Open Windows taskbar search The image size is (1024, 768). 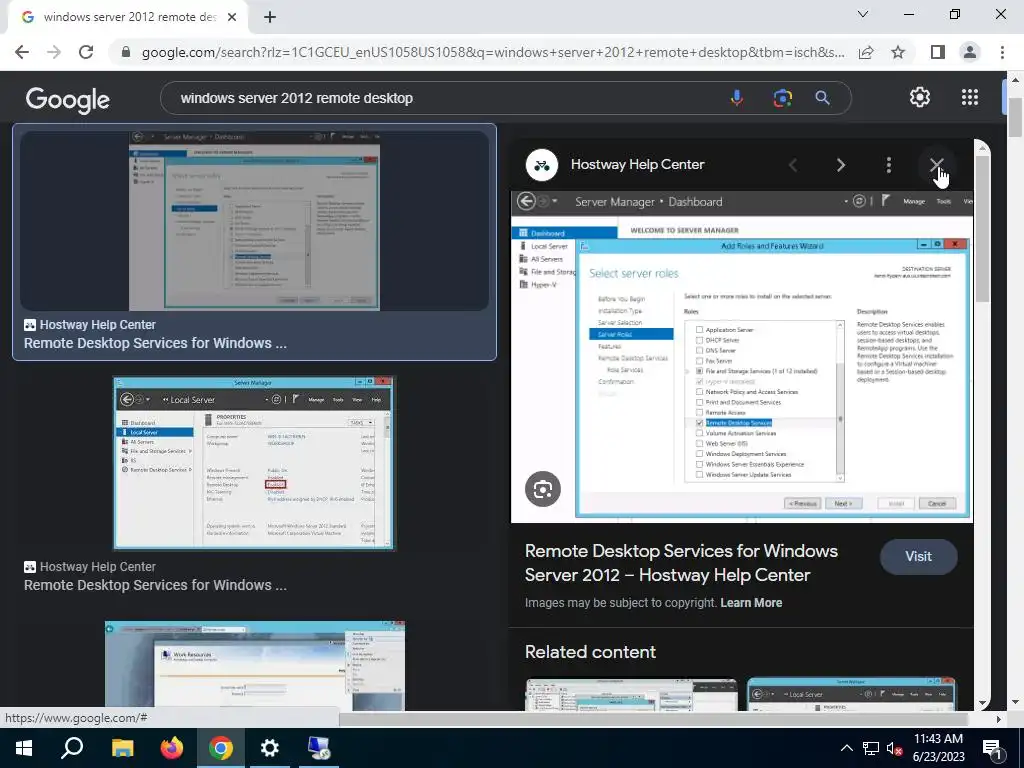point(72,748)
